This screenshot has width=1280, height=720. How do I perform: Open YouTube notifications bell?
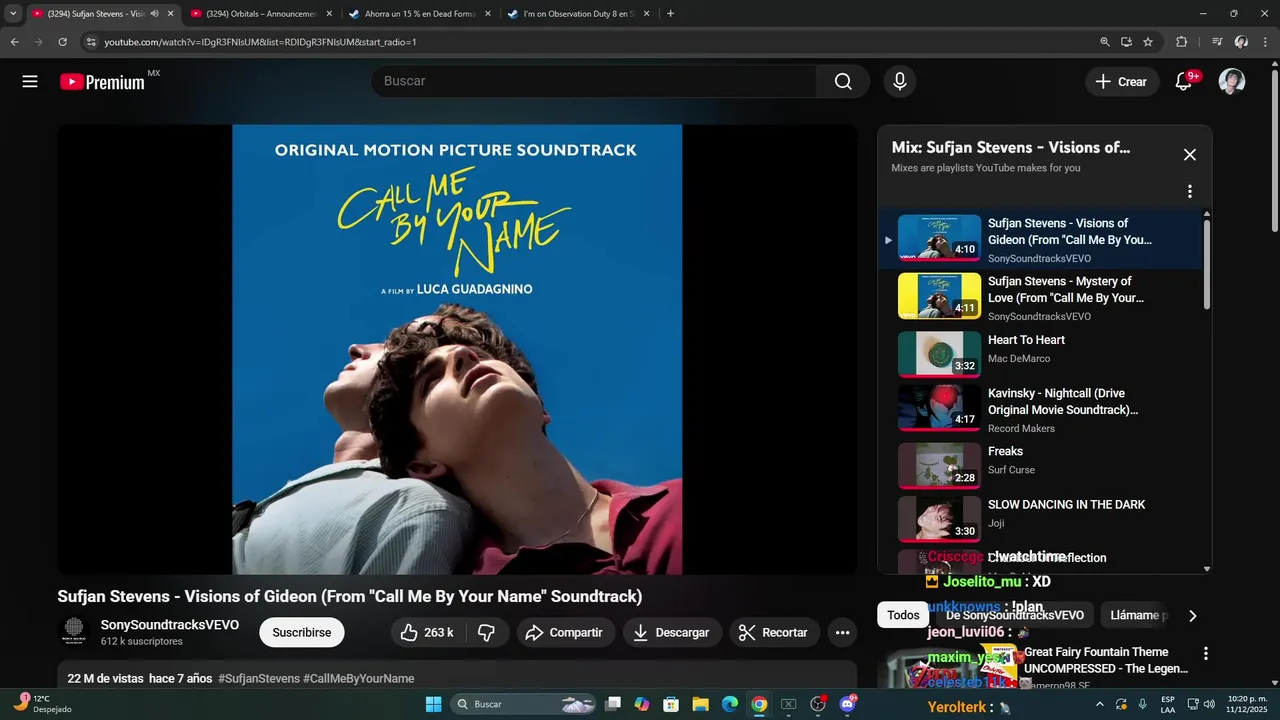click(x=1184, y=82)
